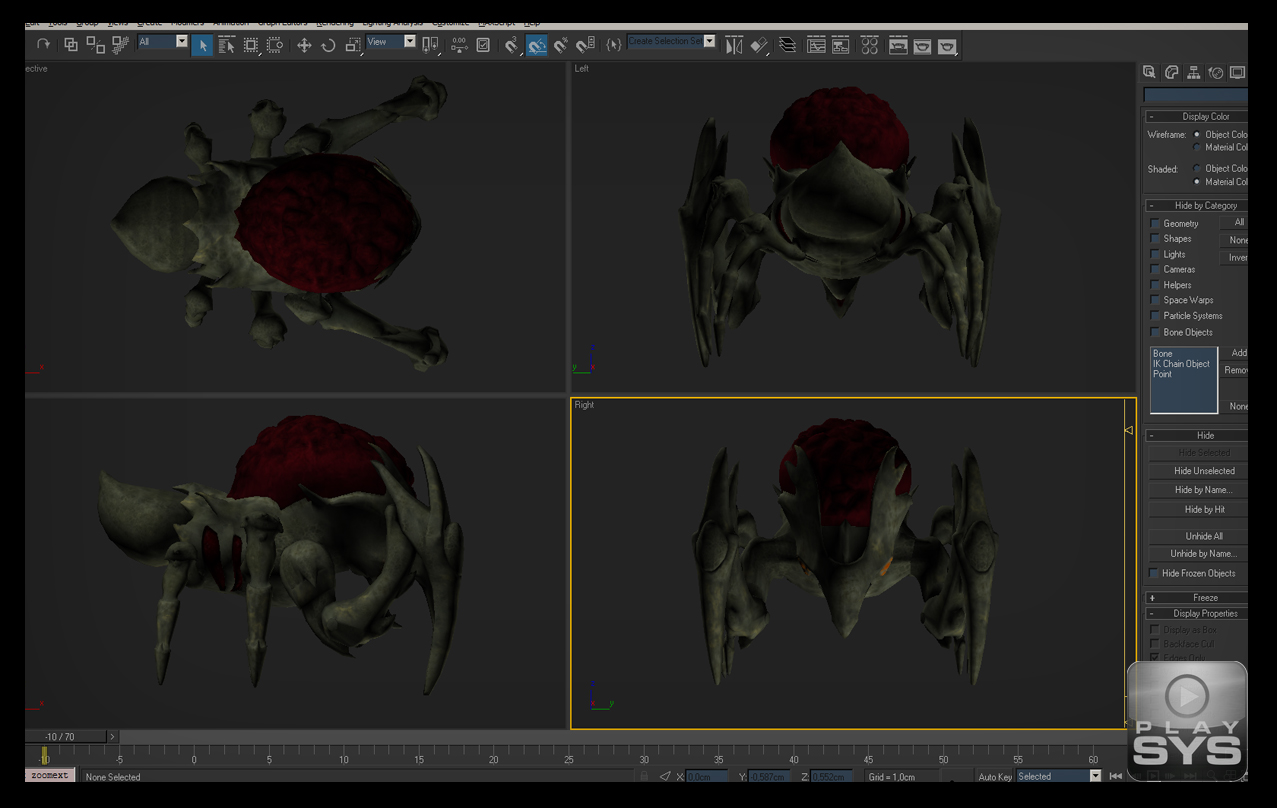Click the Bind to Space Warp icon
1277x808 pixels.
point(120,44)
